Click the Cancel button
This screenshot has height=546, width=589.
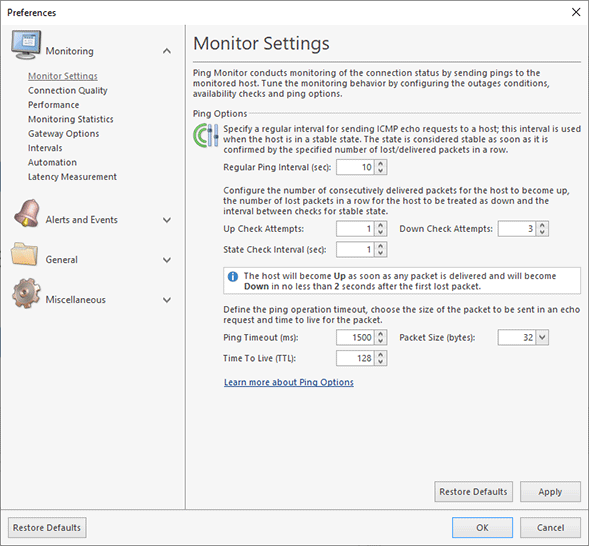click(x=550, y=528)
